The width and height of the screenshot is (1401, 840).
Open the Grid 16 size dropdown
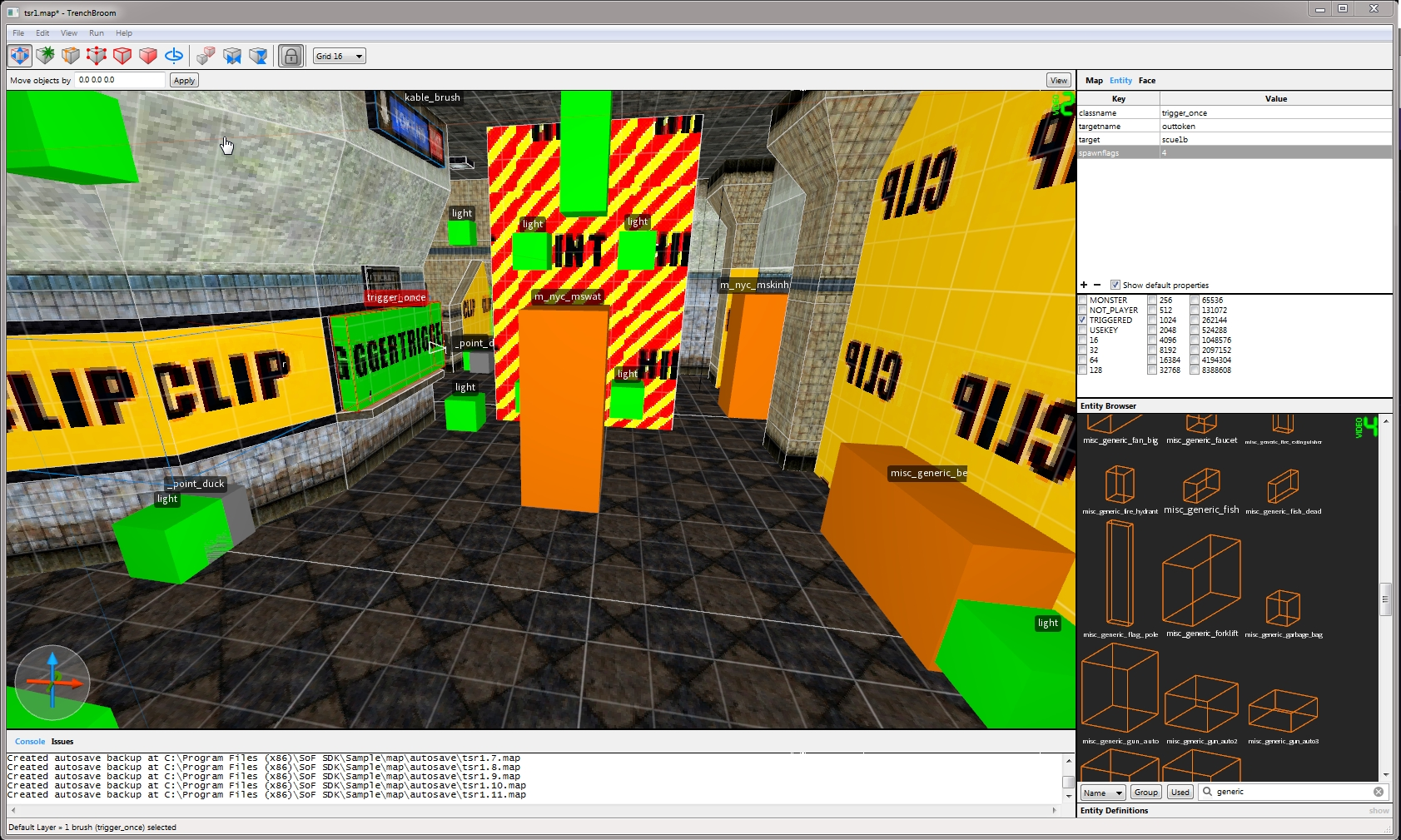[340, 56]
